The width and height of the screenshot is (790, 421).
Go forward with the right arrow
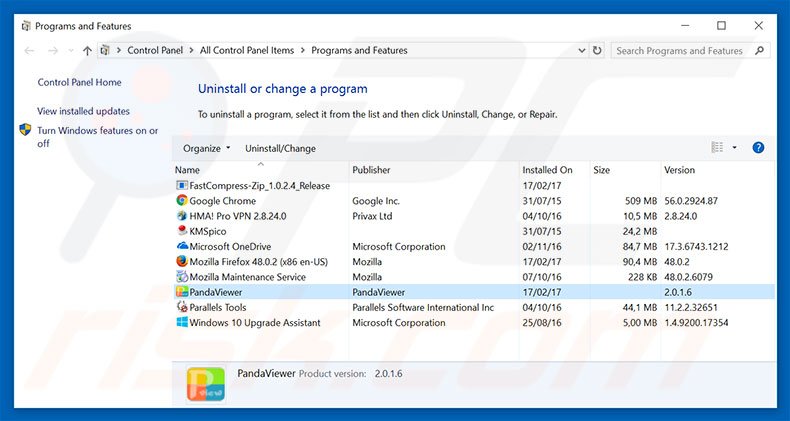[52, 50]
